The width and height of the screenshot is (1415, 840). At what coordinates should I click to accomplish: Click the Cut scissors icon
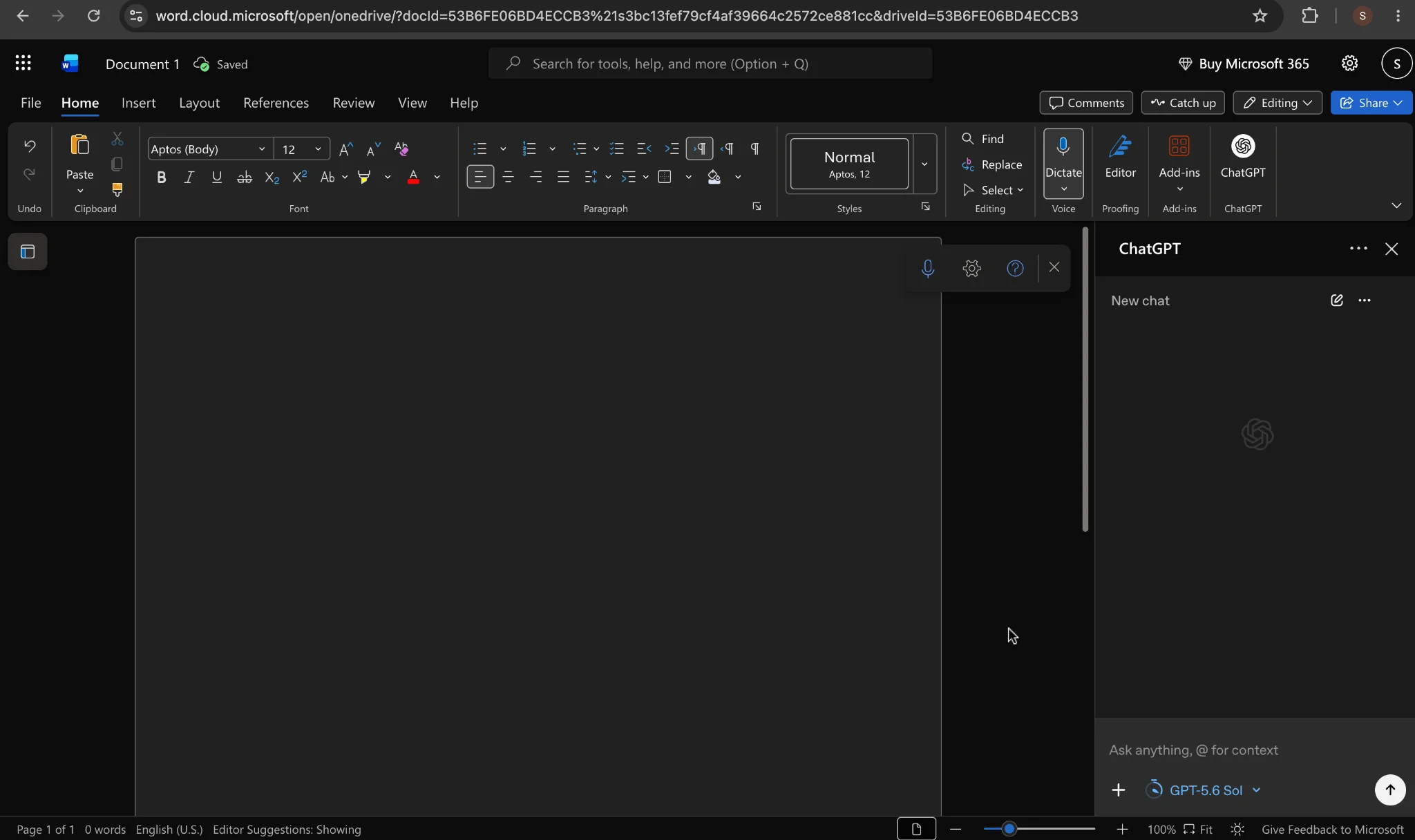pos(117,140)
